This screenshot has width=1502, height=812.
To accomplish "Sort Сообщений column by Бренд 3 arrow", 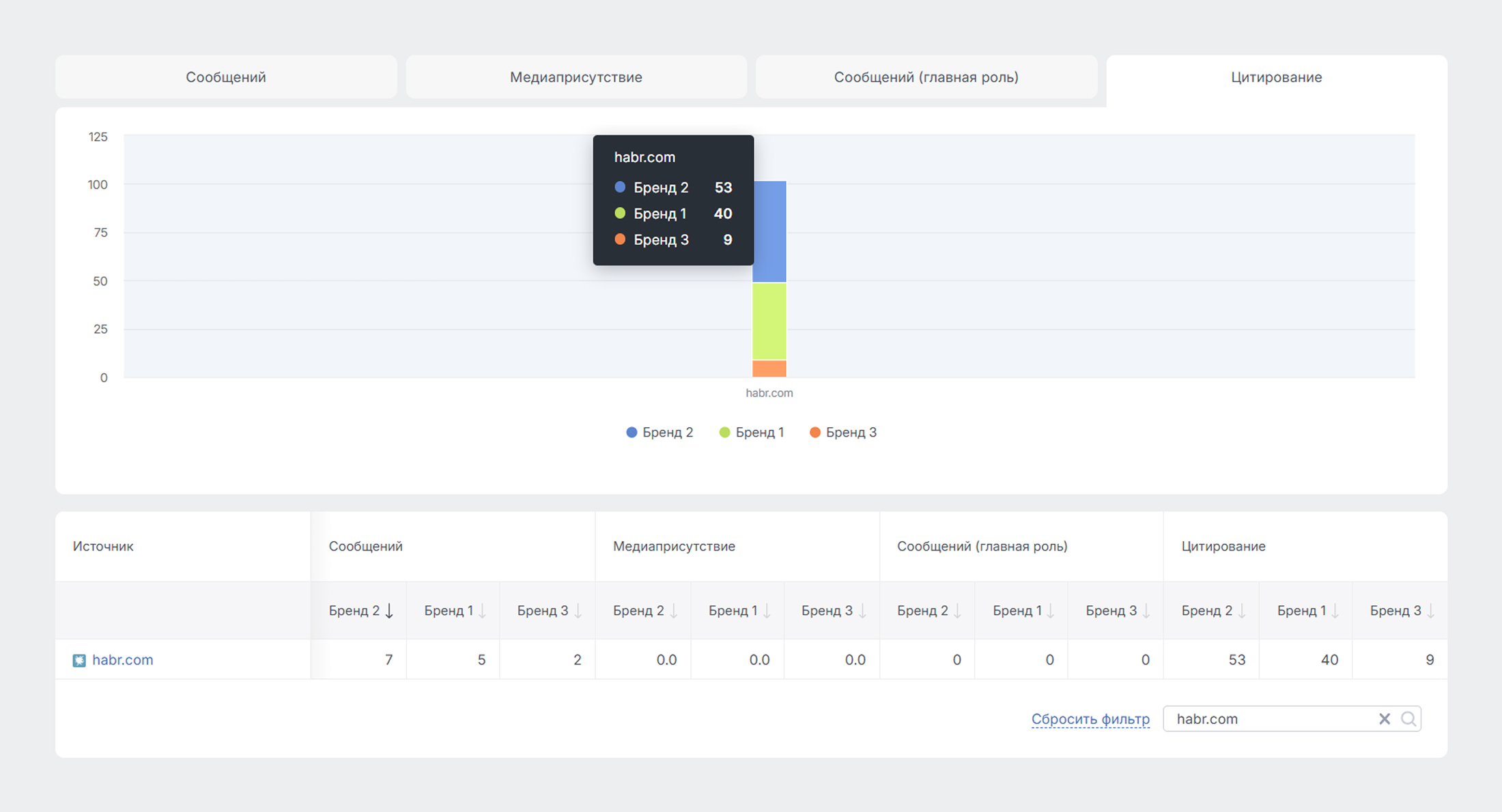I will click(x=578, y=611).
